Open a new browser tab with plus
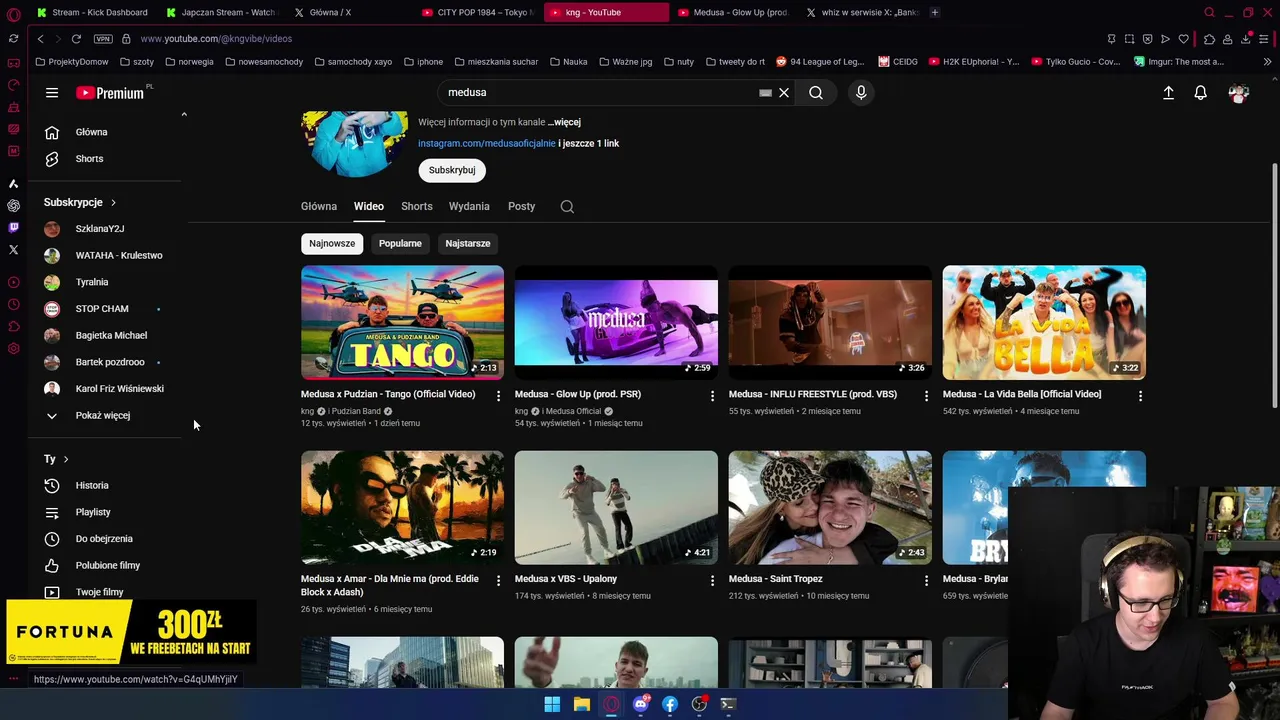This screenshot has width=1280, height=720. point(934,12)
